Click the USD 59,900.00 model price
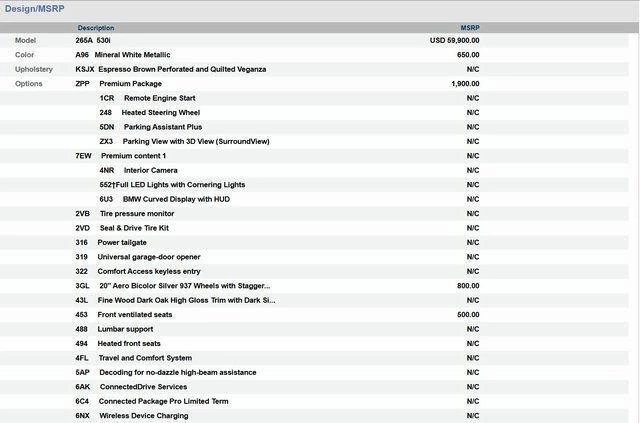The image size is (640, 423). [454, 41]
